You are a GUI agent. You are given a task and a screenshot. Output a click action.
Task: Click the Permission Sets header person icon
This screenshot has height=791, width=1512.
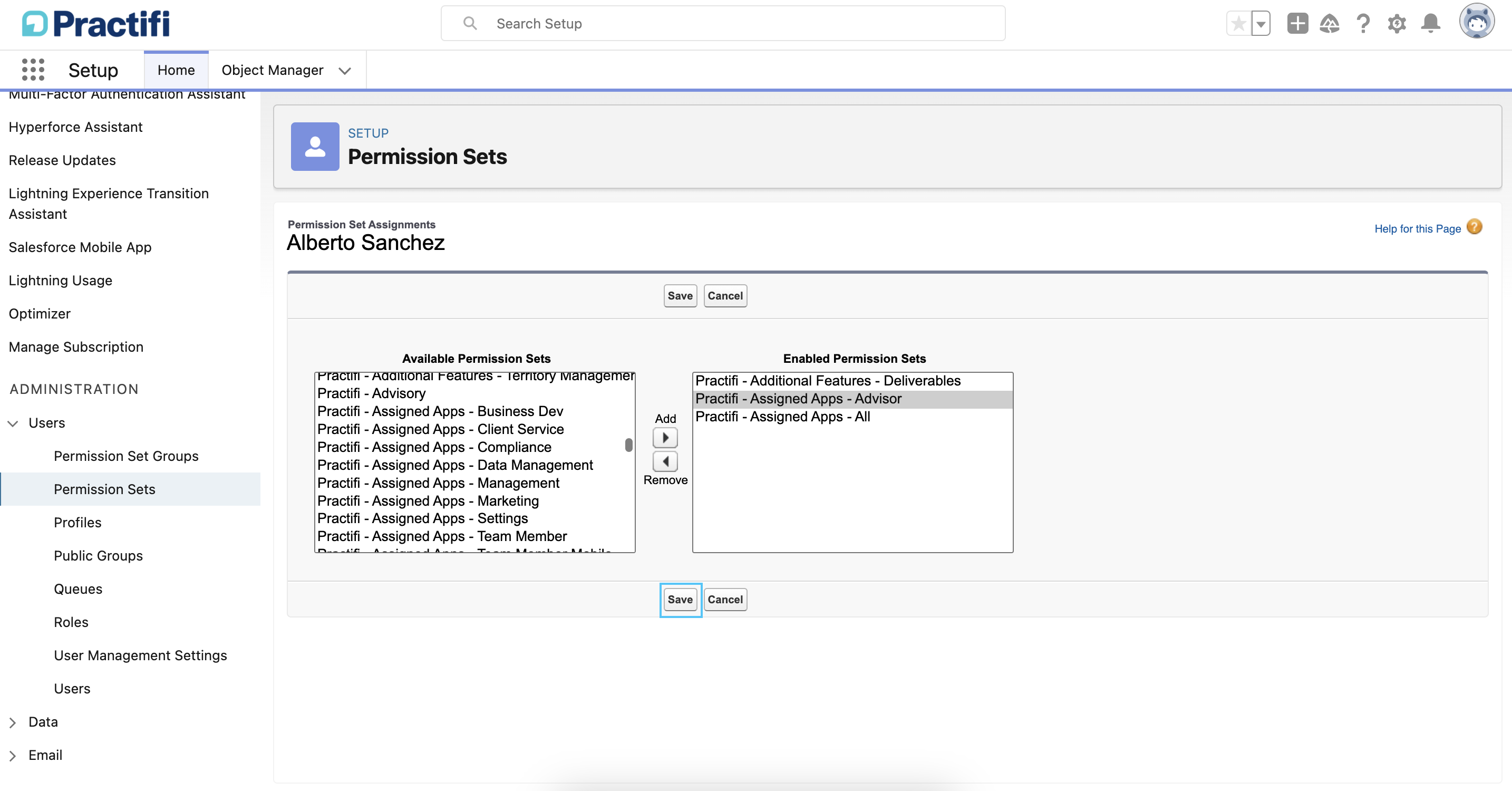[315, 146]
